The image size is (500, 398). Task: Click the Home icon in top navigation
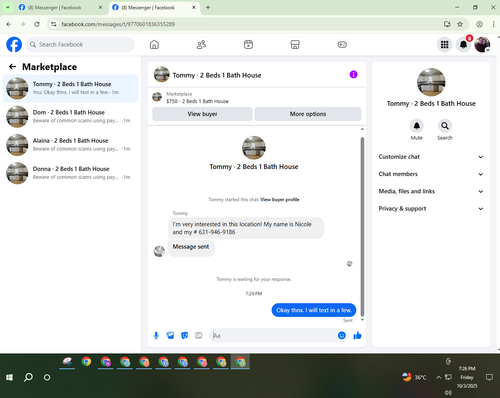[x=154, y=45]
